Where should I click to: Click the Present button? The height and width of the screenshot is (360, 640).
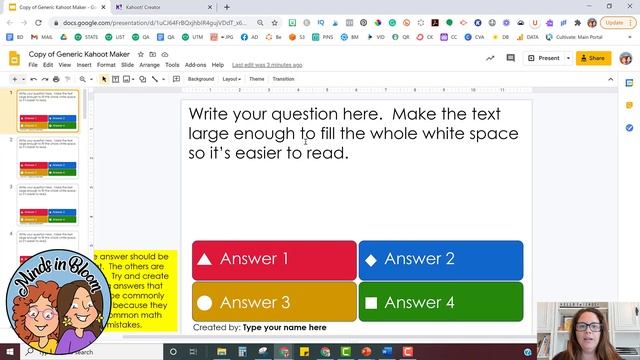544,58
